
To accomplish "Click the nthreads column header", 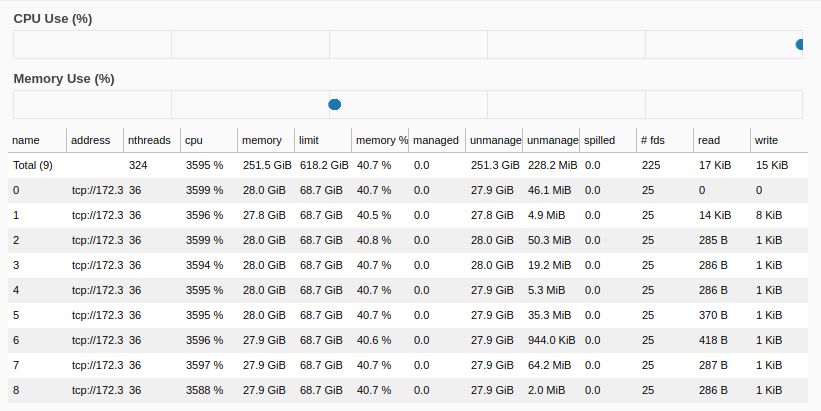I will [x=149, y=140].
